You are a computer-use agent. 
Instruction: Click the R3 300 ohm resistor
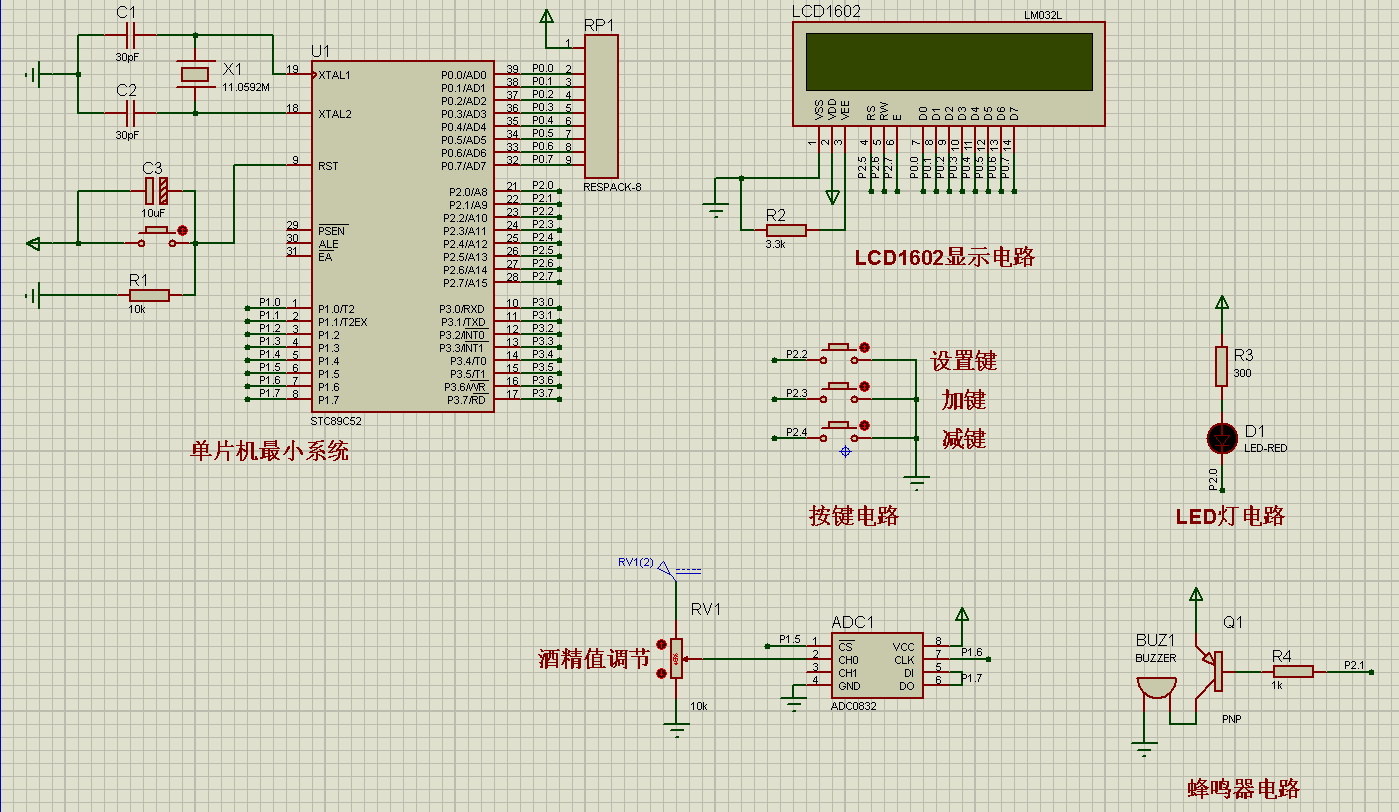[1221, 366]
